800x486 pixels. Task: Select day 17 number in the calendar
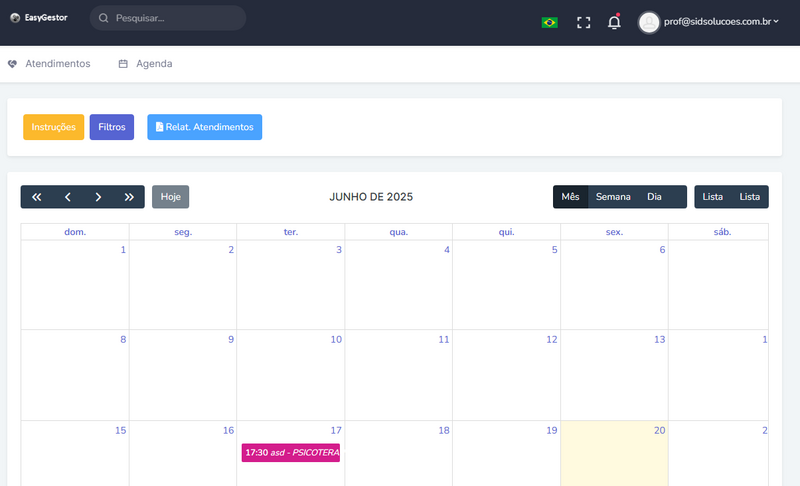pos(336,430)
